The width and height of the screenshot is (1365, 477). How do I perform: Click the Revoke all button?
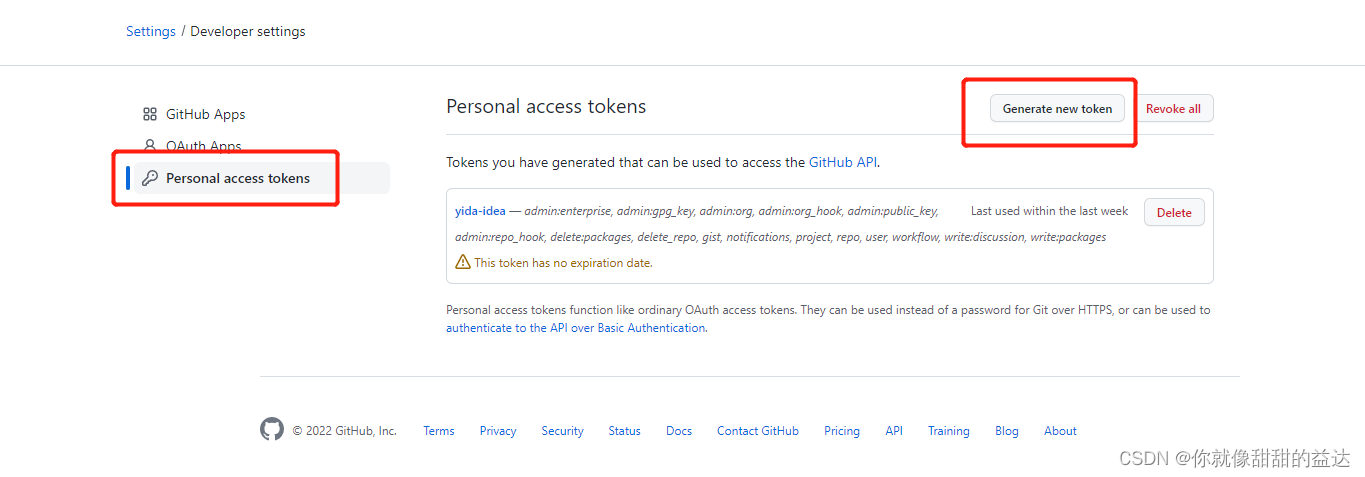click(1173, 109)
